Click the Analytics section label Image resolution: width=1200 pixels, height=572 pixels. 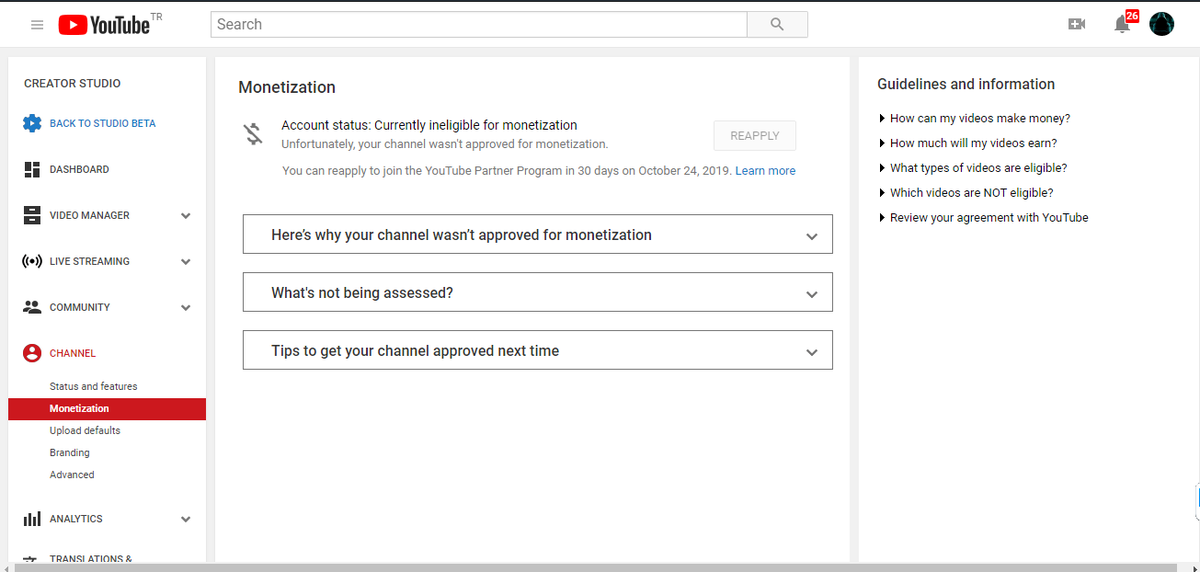pos(76,519)
